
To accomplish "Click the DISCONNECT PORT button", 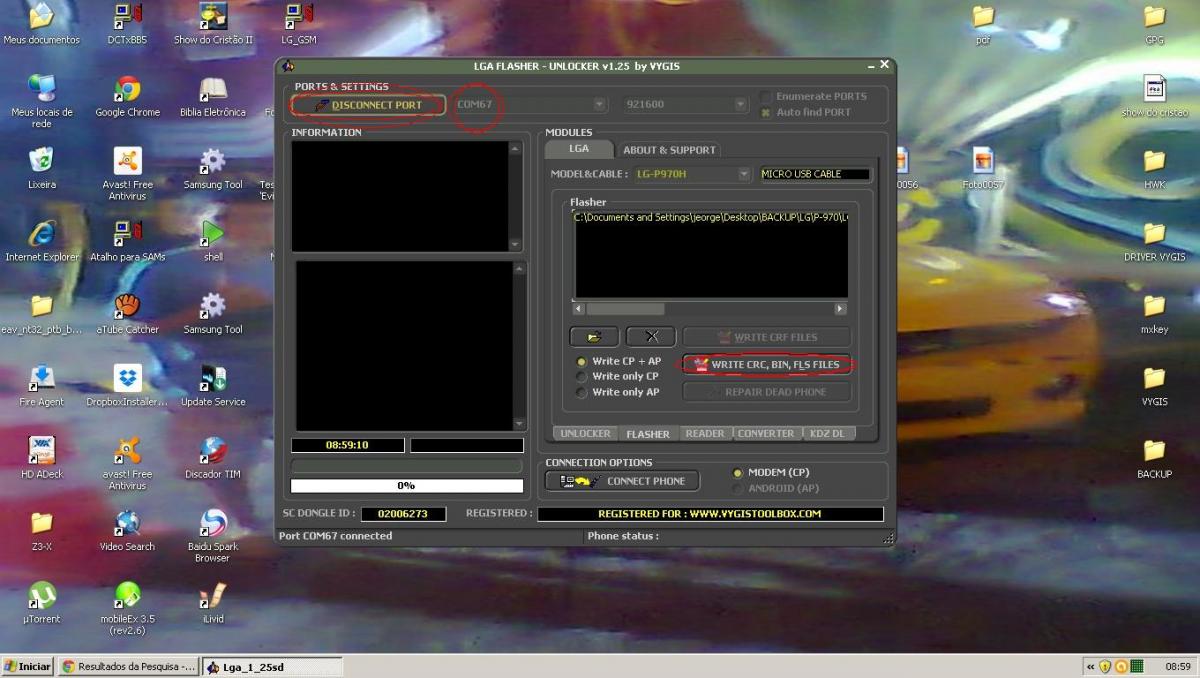I will click(368, 104).
